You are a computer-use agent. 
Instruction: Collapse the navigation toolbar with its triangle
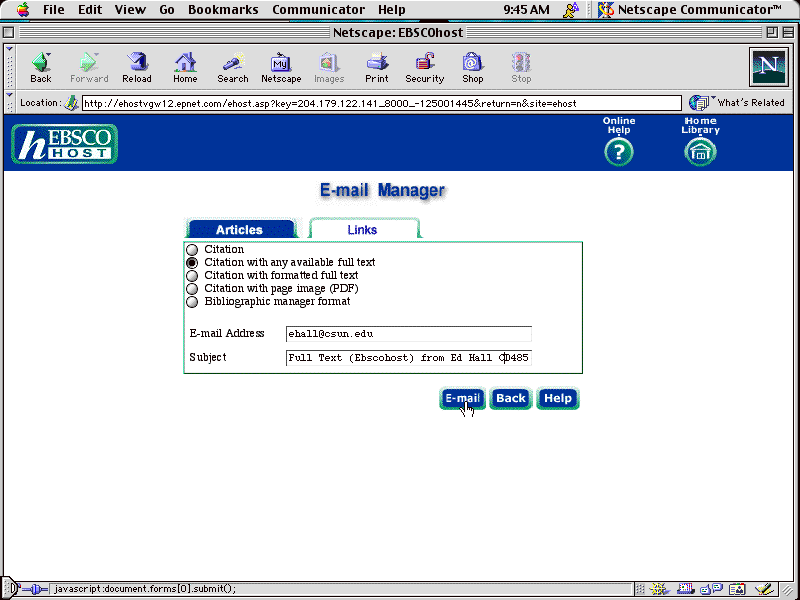(x=9, y=49)
